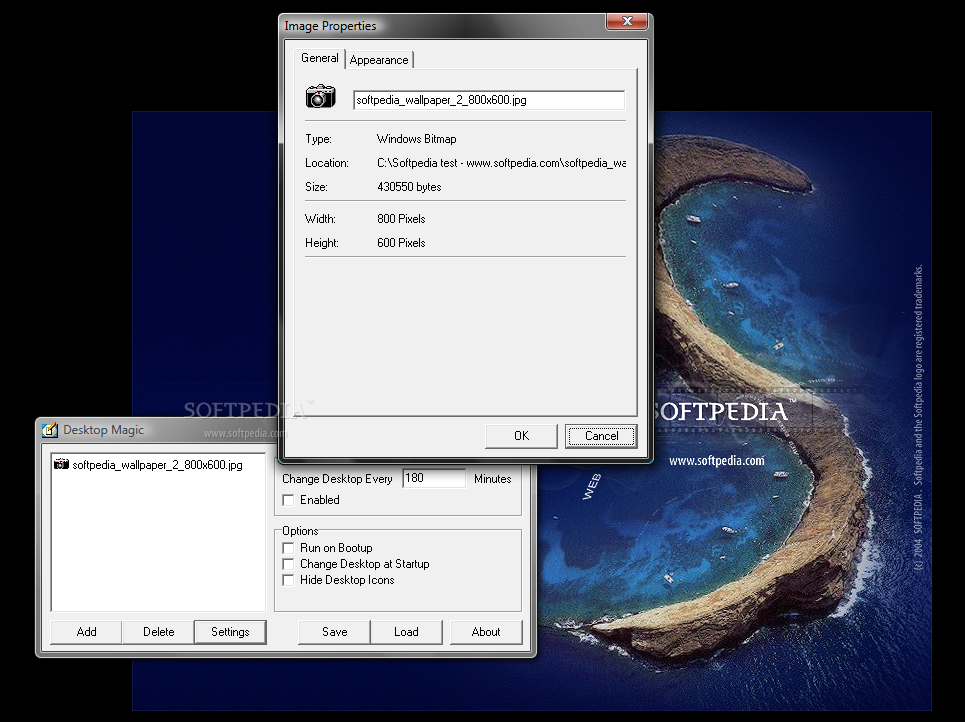Click OK in Image Properties
This screenshot has height=722, width=965.
(521, 436)
